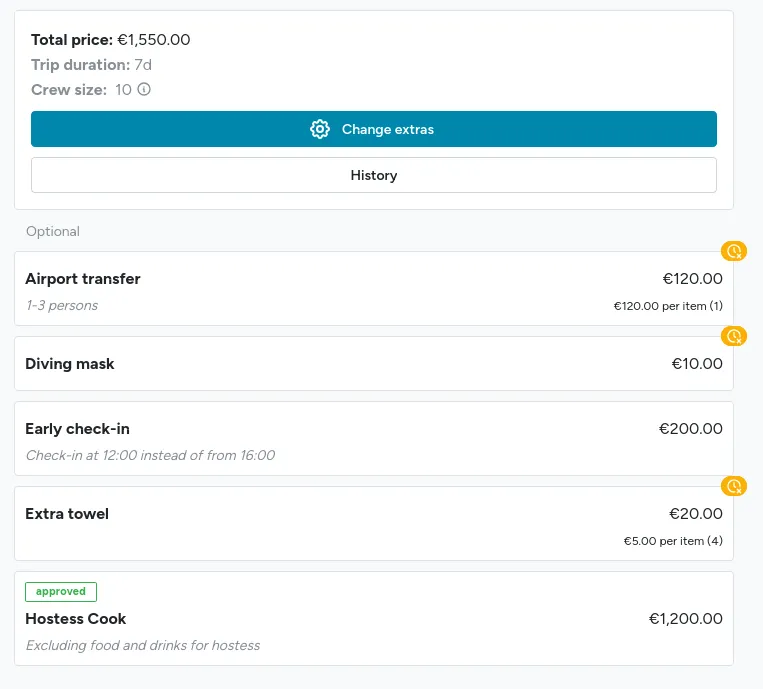Click the €1,200.00 Hostess Cook price
Image resolution: width=763 pixels, height=689 pixels.
pos(686,618)
